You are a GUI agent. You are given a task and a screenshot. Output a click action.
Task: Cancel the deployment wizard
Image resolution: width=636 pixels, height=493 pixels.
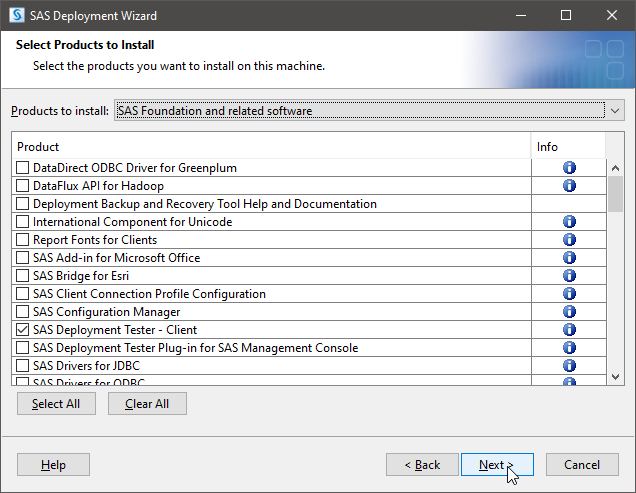point(582,465)
